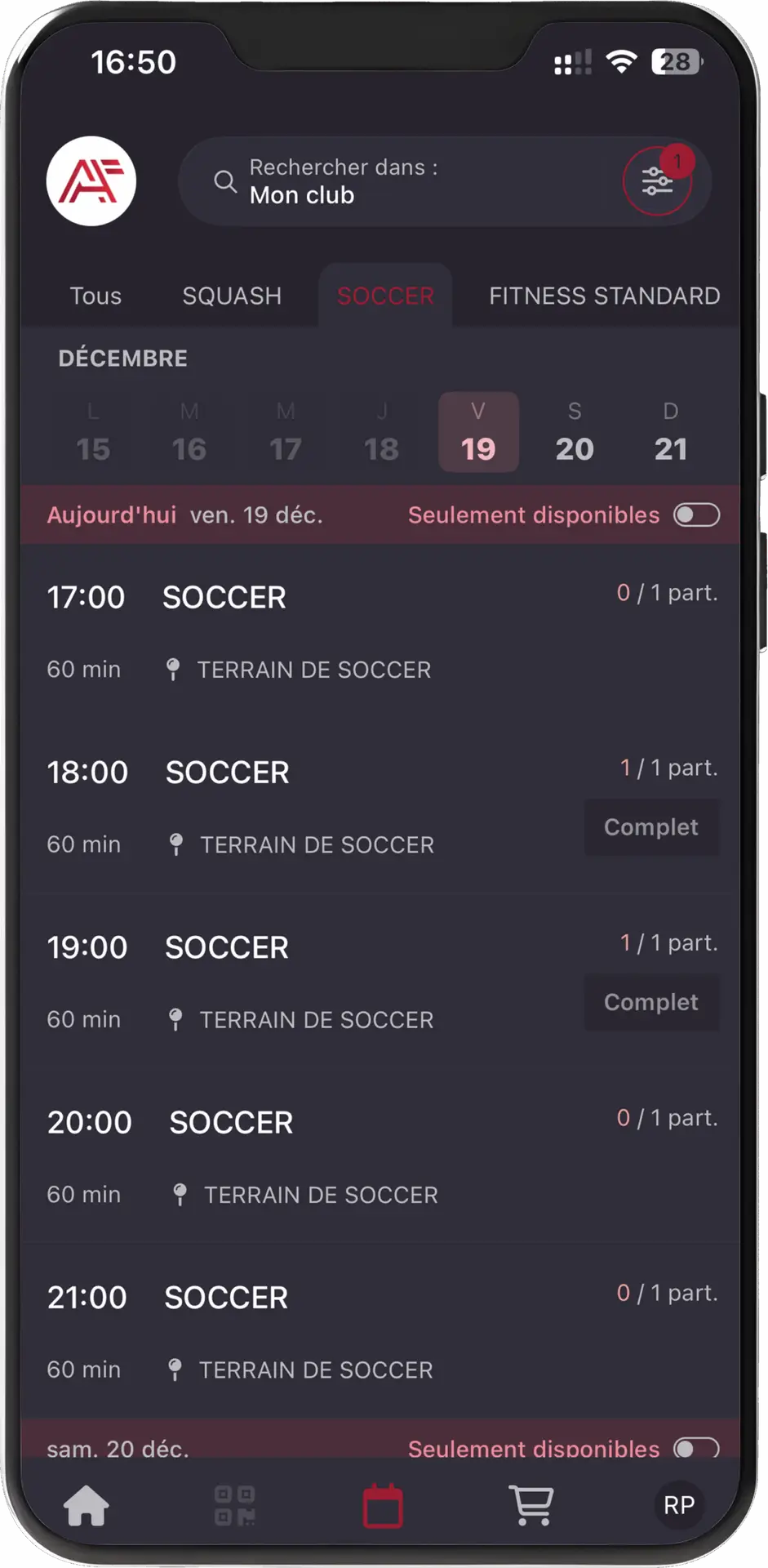Screen dimensions: 768x1568
Task: Open the calendar booking icon
Action: (383, 1506)
